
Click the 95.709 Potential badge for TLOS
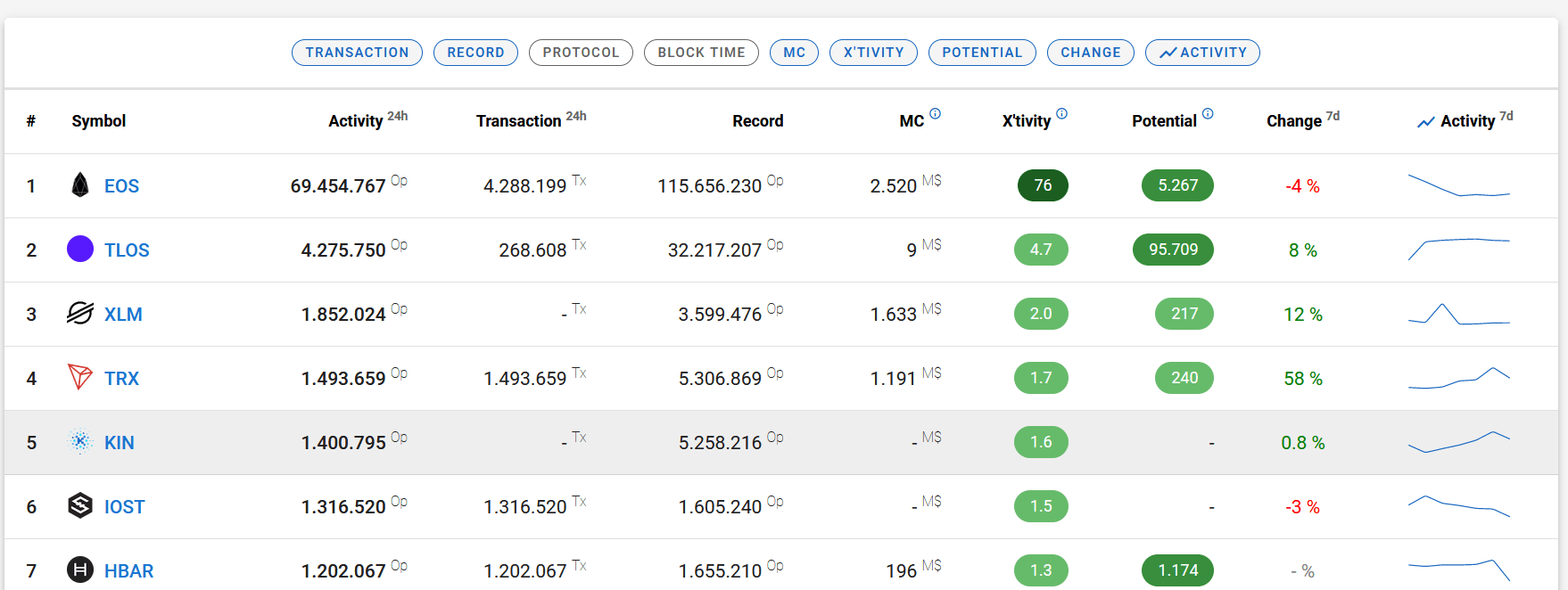(1173, 250)
